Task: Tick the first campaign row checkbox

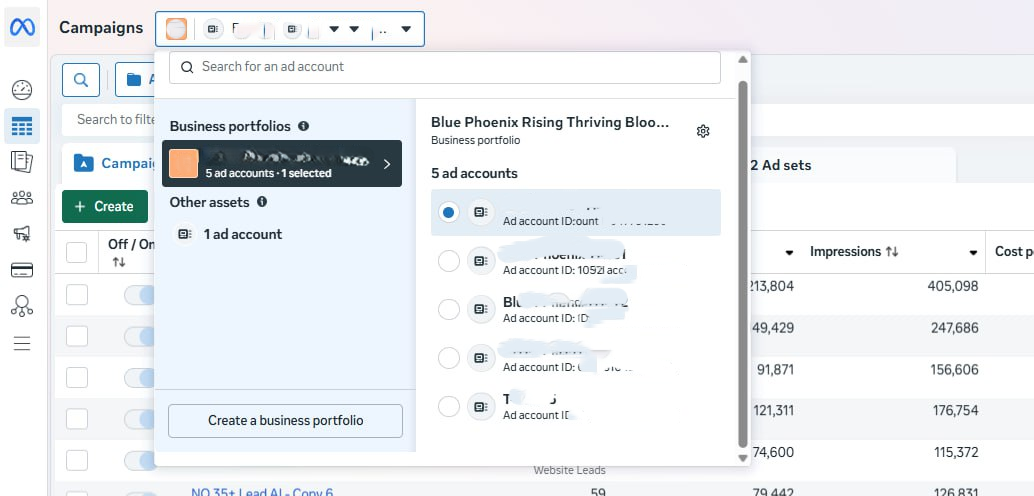Action: click(77, 295)
